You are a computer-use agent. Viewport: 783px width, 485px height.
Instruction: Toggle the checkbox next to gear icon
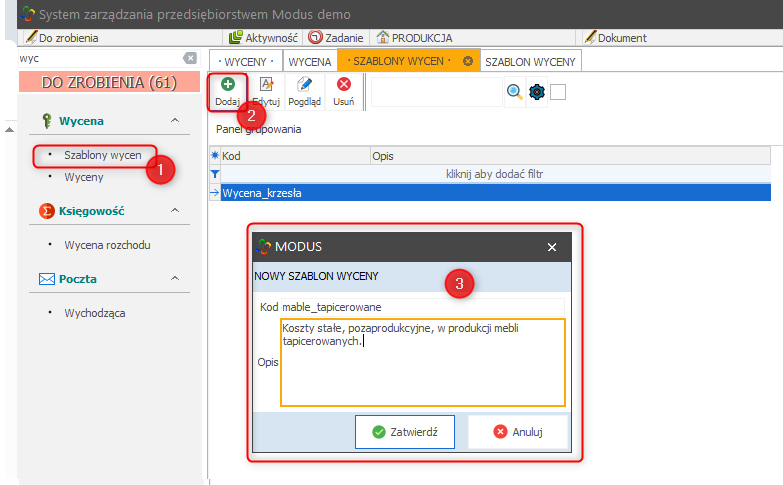558,92
